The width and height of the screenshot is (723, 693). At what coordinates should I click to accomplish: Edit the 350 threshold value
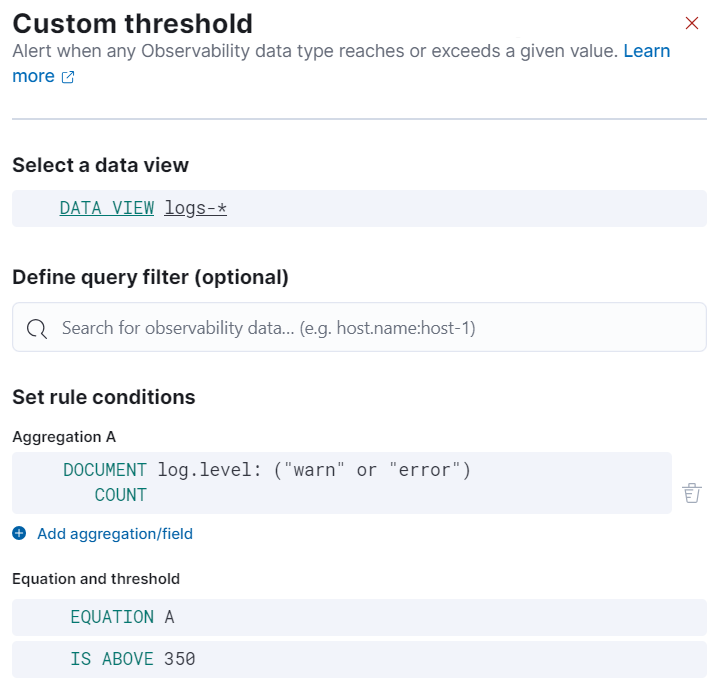tap(180, 659)
